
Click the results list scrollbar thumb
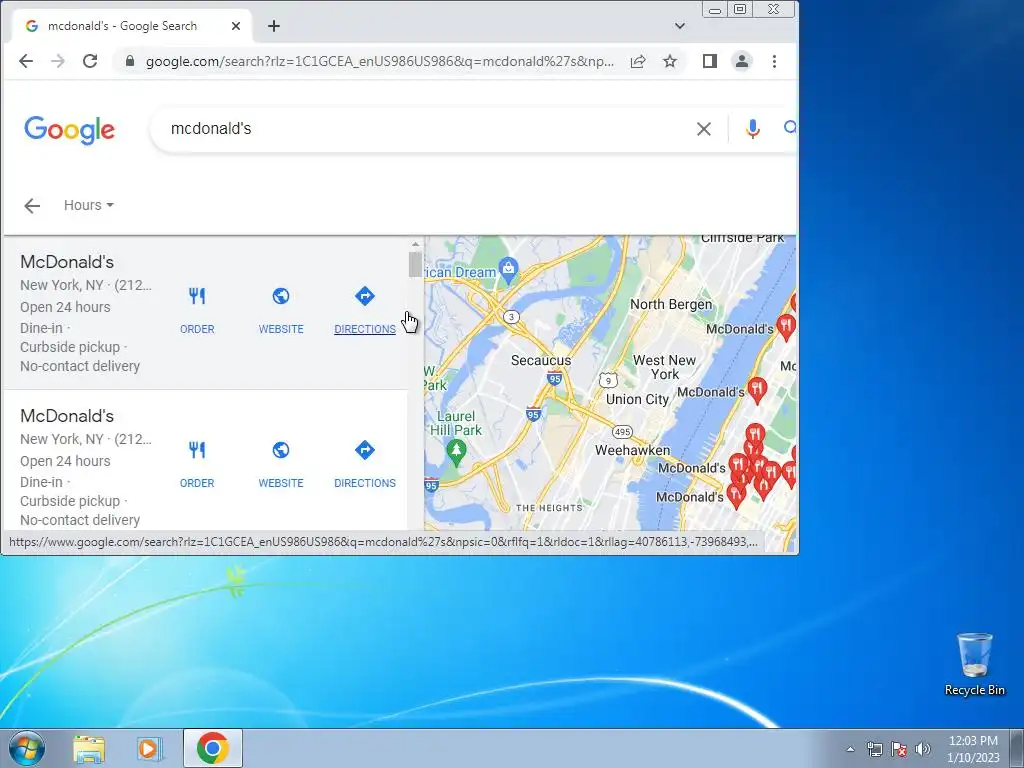click(x=415, y=264)
